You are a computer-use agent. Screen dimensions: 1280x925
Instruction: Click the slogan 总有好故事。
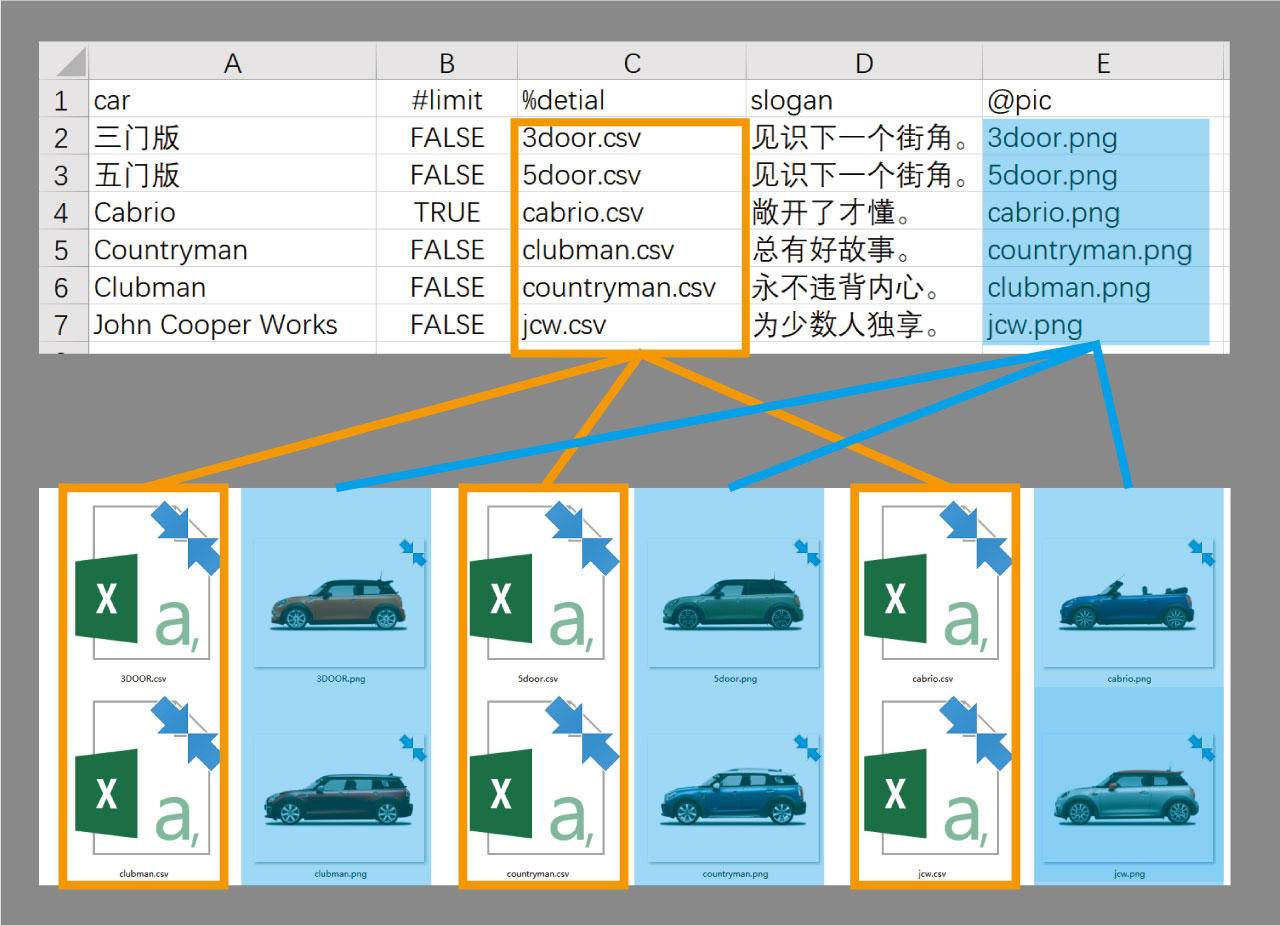tap(864, 249)
